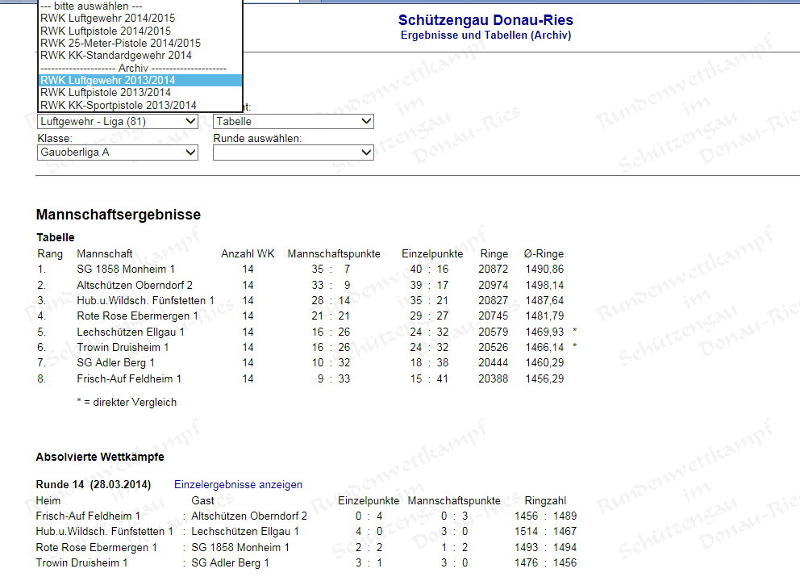
Task: Open the Einzelergebnisse anzeigen link
Action: pyautogui.click(x=238, y=485)
